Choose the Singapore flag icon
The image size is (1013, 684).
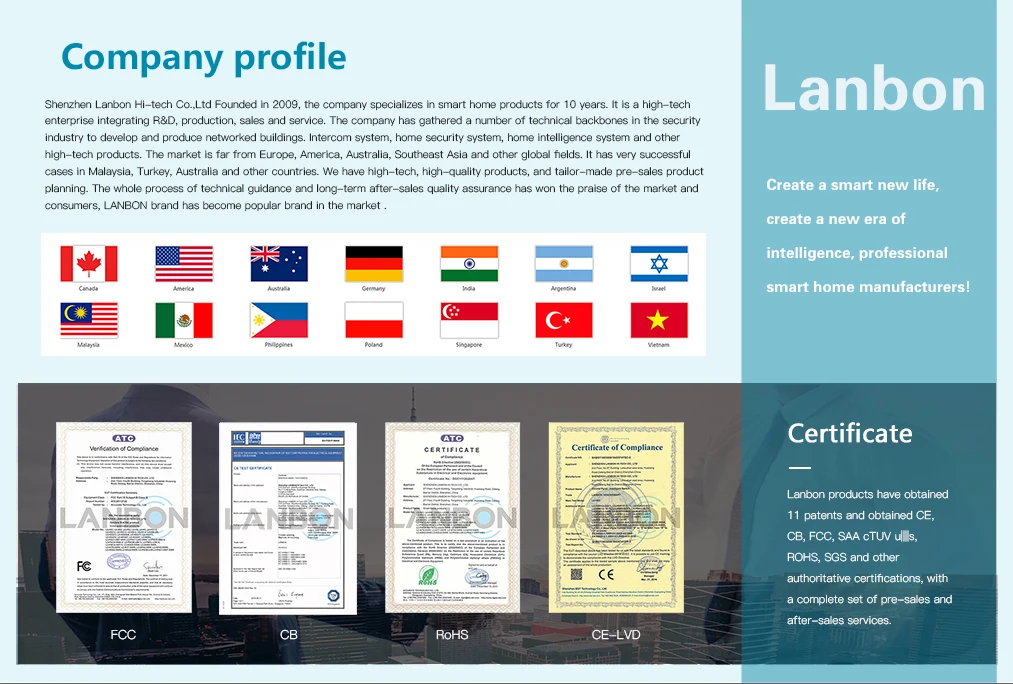click(469, 320)
